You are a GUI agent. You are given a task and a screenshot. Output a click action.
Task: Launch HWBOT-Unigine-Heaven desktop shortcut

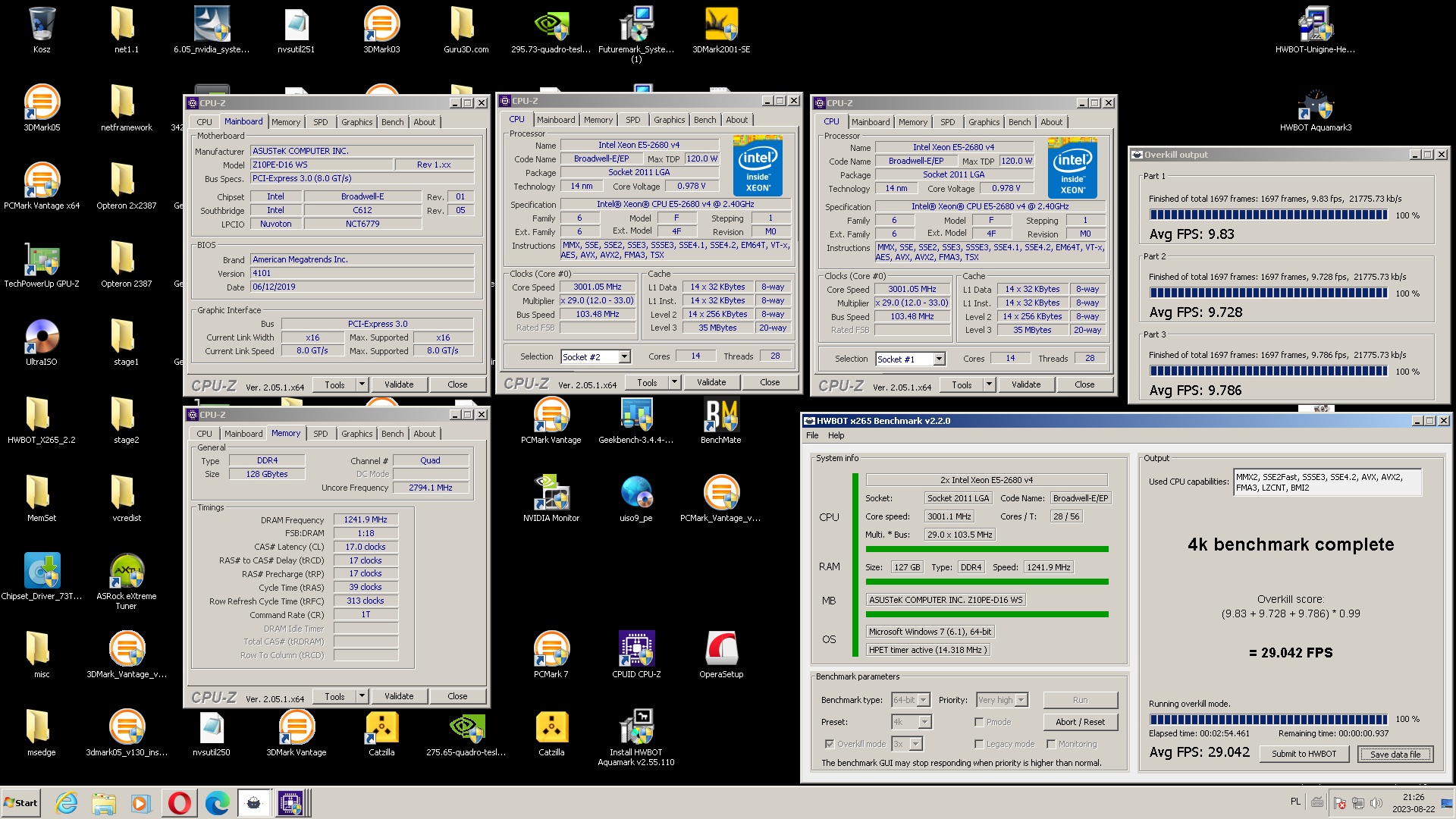point(1315,29)
